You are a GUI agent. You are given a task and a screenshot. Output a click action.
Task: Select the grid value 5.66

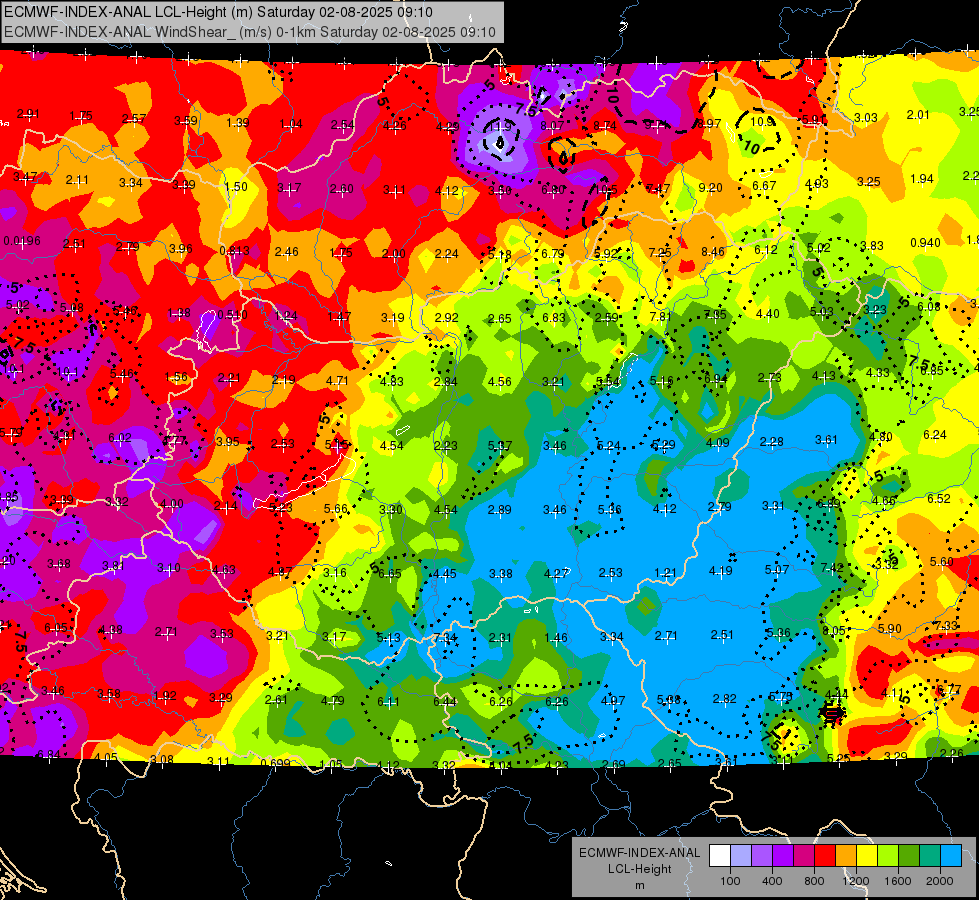point(335,508)
